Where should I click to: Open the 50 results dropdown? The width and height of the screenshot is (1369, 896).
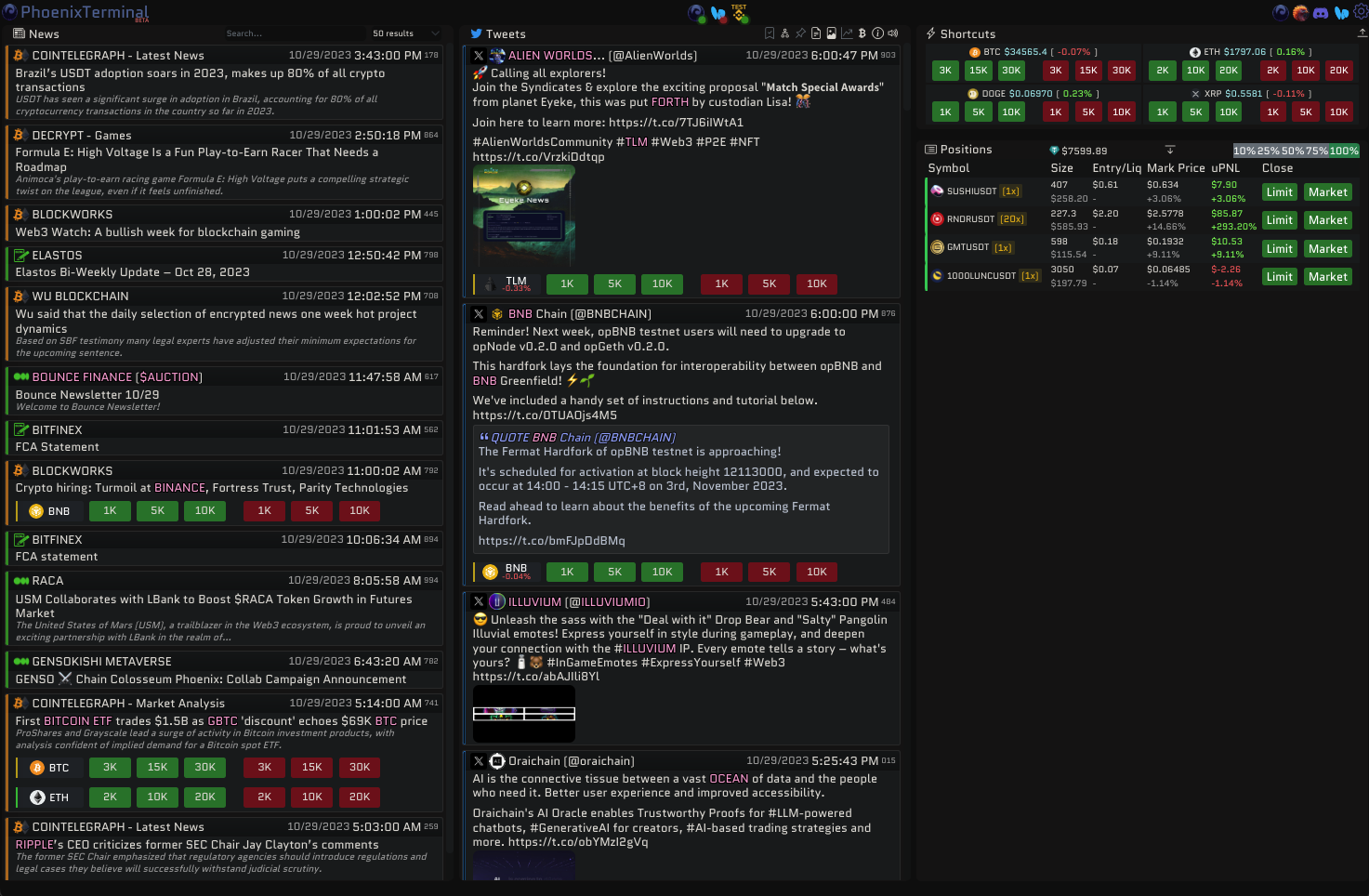tap(405, 33)
